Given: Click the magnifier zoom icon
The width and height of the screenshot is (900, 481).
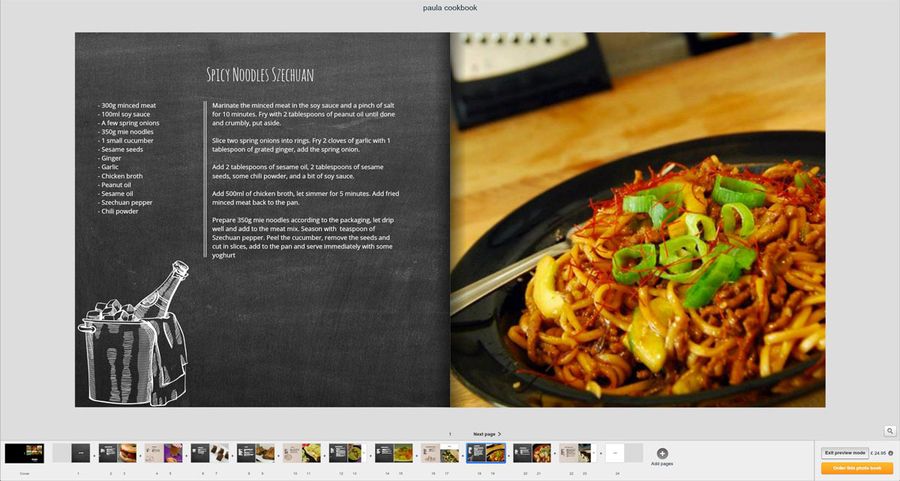Looking at the screenshot, I should point(889,431).
